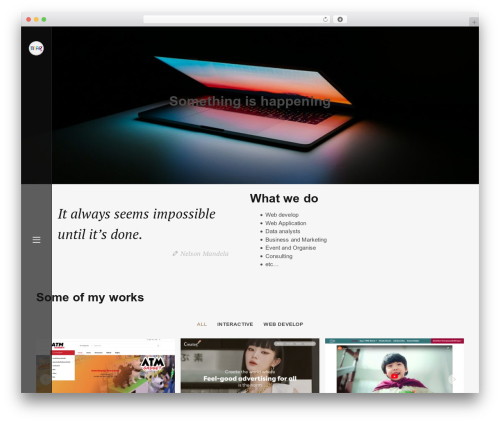Open a new tab with plus button
The image size is (500, 423).
pyautogui.click(x=474, y=22)
